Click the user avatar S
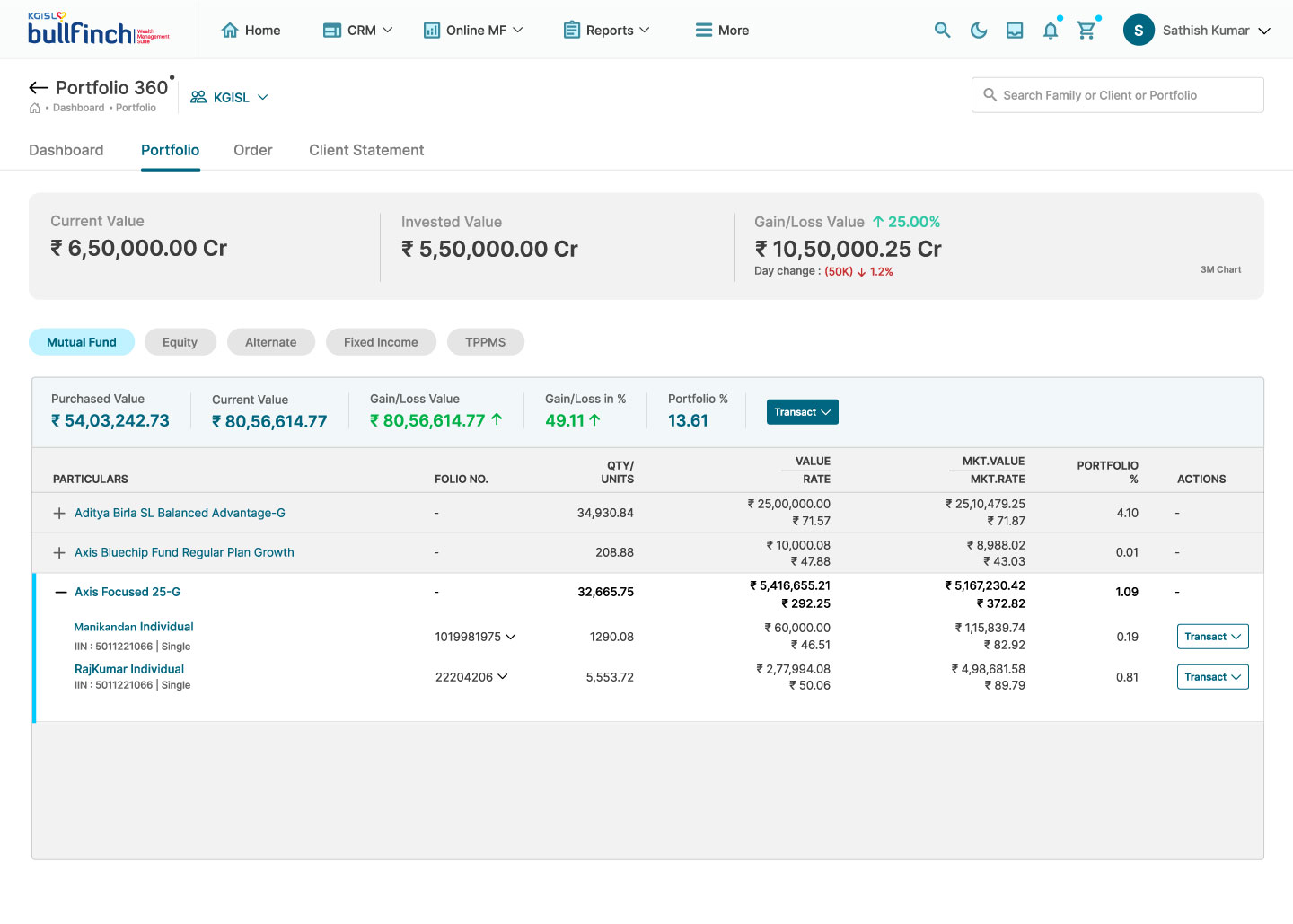Viewport: 1293px width, 924px height. pos(1139,30)
